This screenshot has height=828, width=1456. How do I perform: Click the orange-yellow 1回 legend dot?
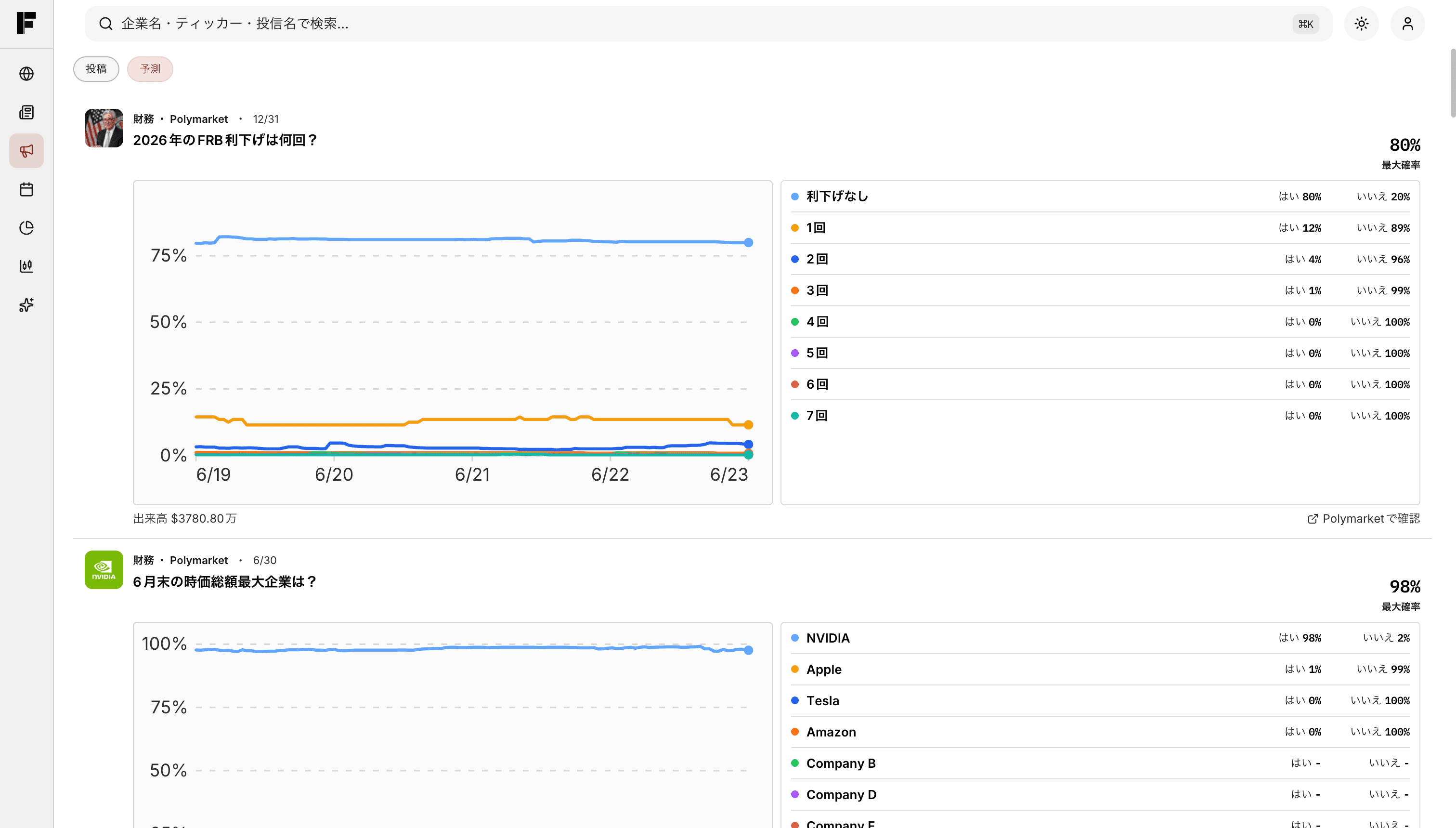coord(794,227)
